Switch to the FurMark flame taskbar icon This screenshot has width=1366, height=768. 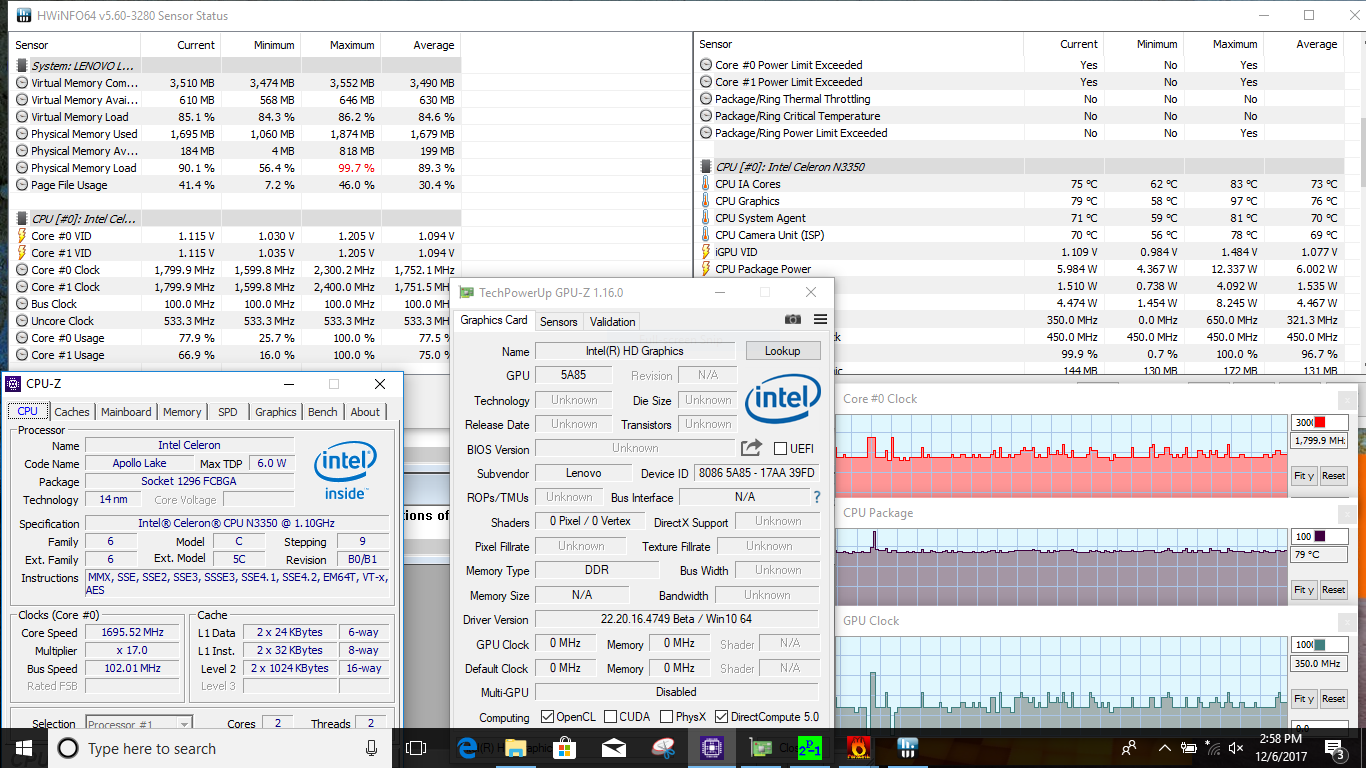tap(858, 748)
